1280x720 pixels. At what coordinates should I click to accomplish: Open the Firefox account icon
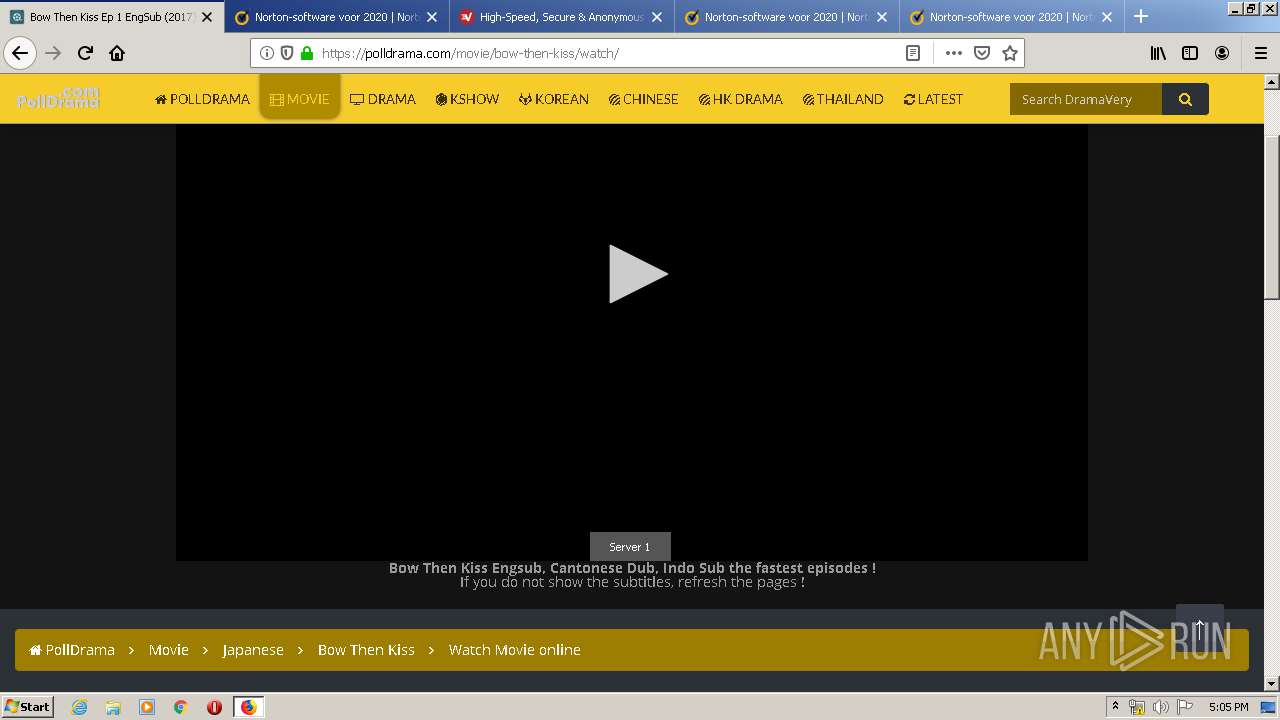(1222, 53)
